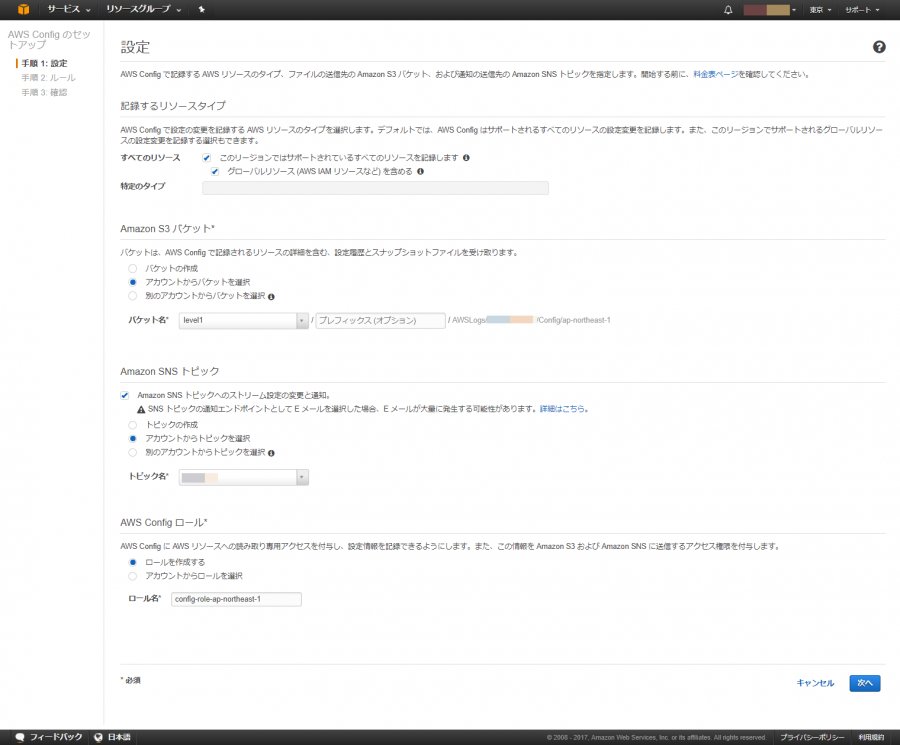The width and height of the screenshot is (900, 745).
Task: Toggle the Amazon SNS トピックへのストリーム checkbox
Action: click(x=125, y=395)
